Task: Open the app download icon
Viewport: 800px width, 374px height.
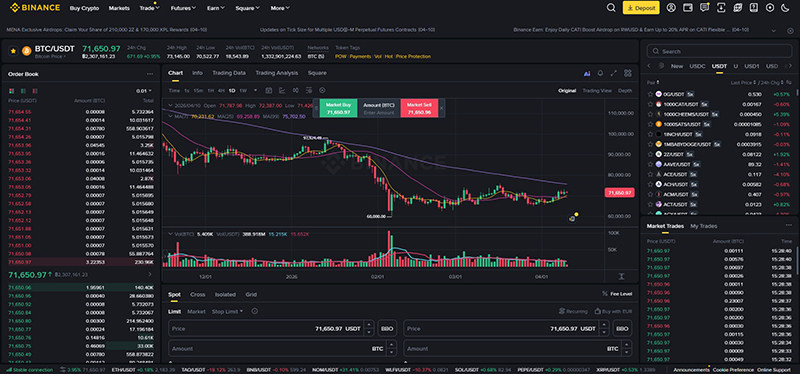Action: click(x=721, y=8)
